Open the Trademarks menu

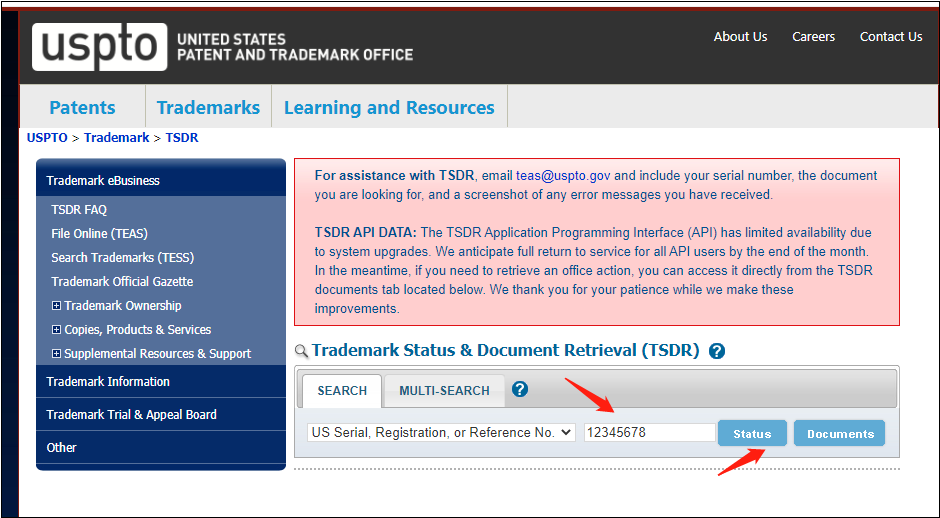pyautogui.click(x=208, y=108)
